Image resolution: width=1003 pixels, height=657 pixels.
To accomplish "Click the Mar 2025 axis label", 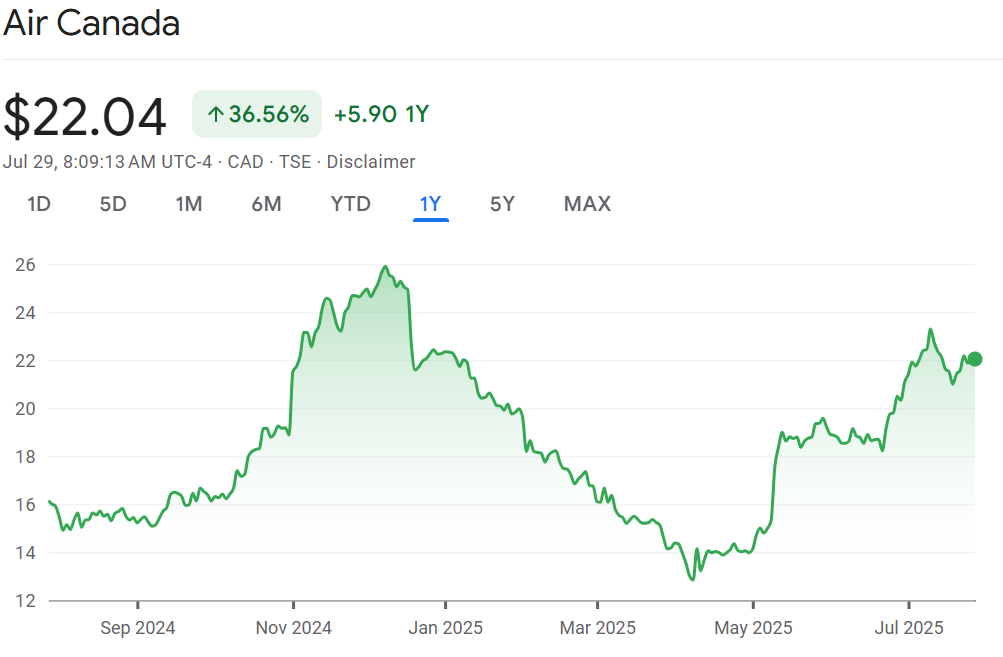I will tap(597, 628).
